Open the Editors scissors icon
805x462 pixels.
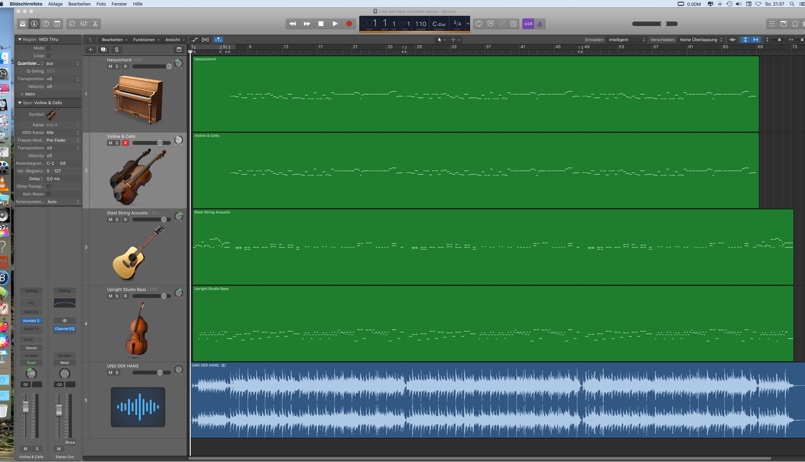pyautogui.click(x=95, y=24)
